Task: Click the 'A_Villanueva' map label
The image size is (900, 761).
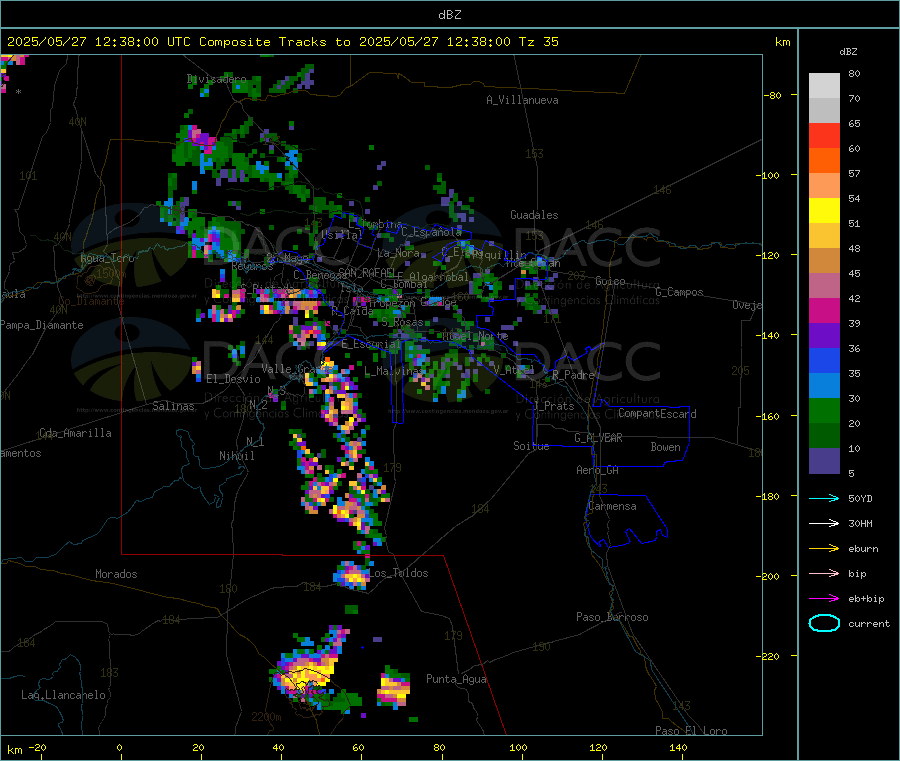Action: coord(522,100)
